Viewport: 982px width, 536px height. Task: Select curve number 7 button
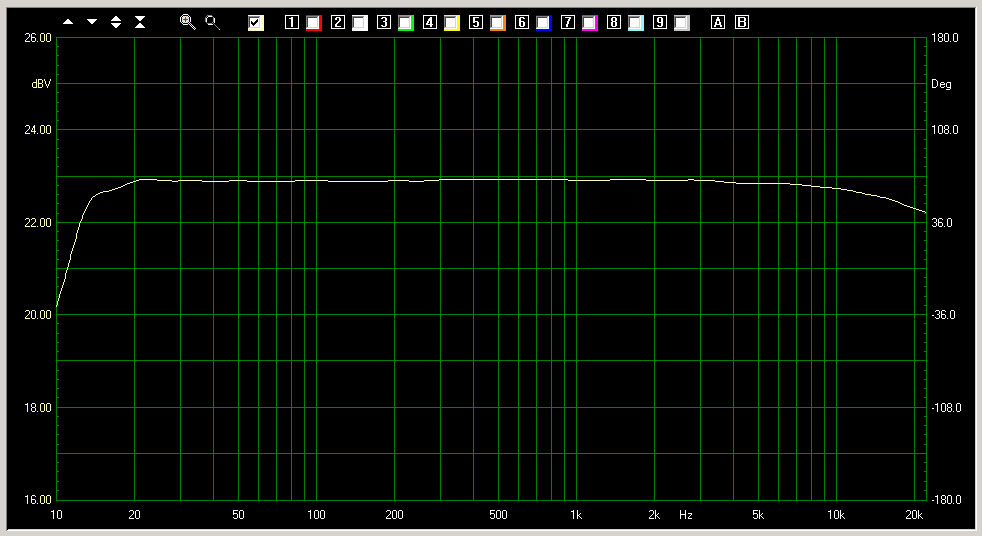pos(568,23)
